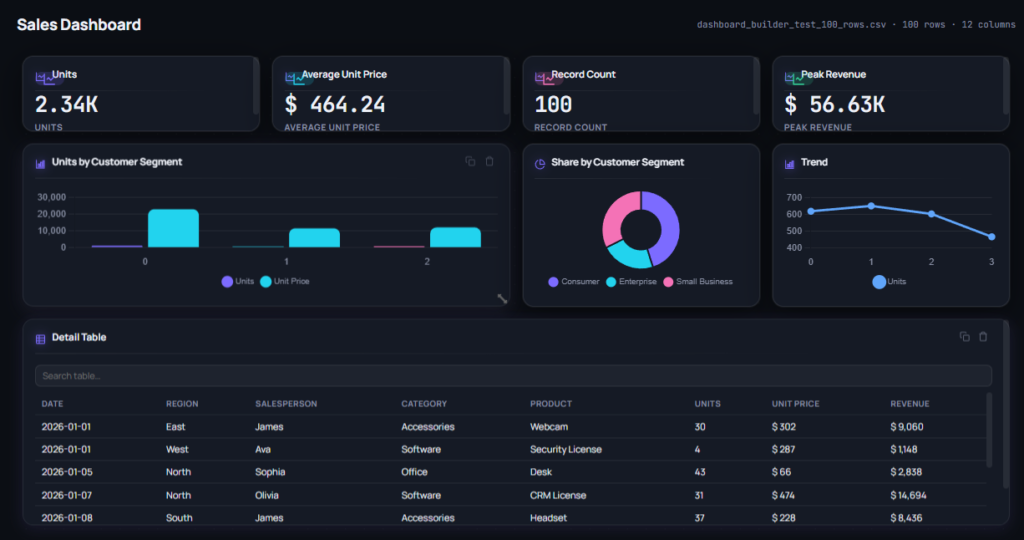Click the chart icon next to Trend title
Viewport: 1024px width, 540px height.
790,164
